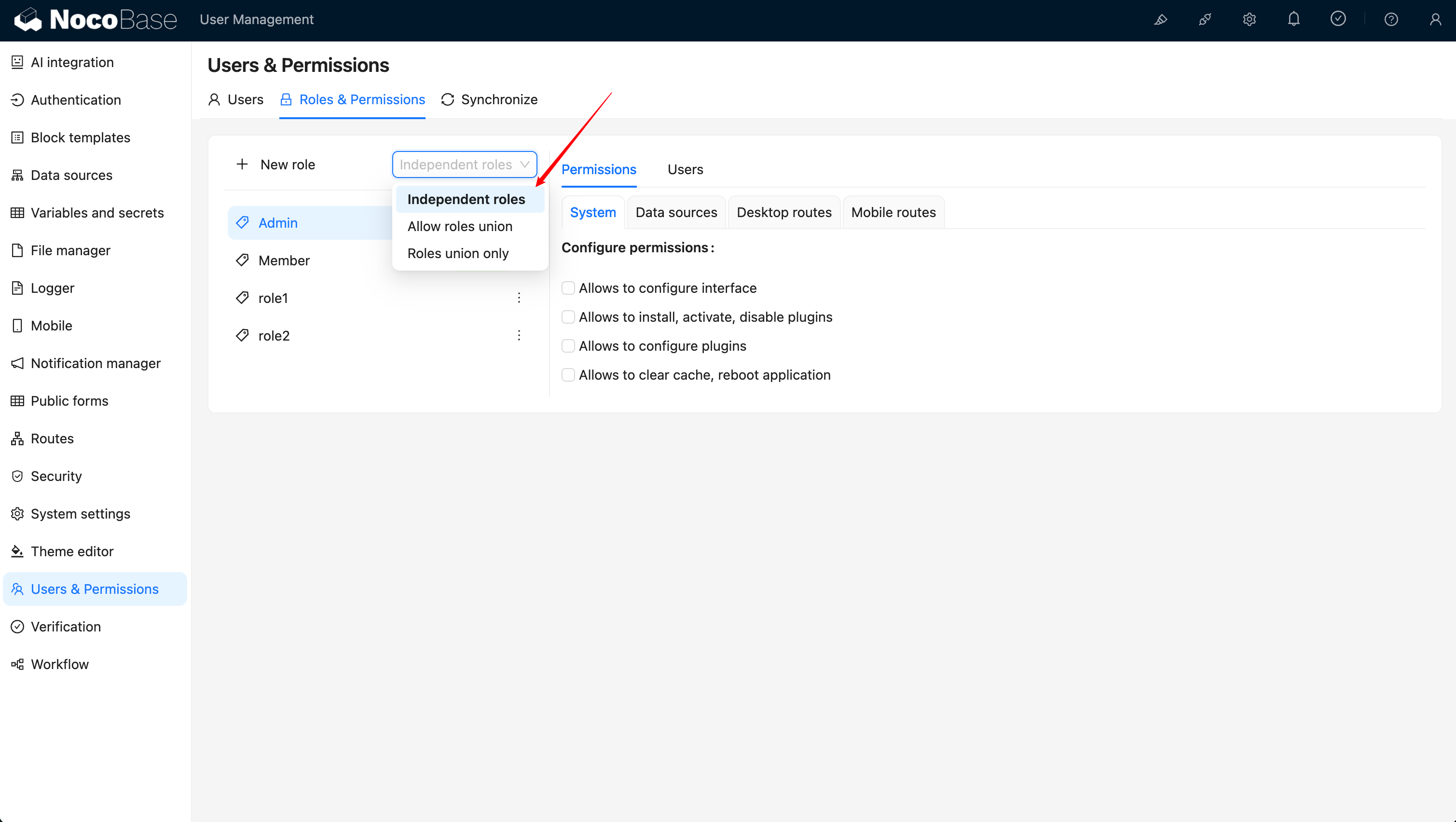1456x822 pixels.
Task: Open Workflow in the sidebar
Action: pos(59,664)
